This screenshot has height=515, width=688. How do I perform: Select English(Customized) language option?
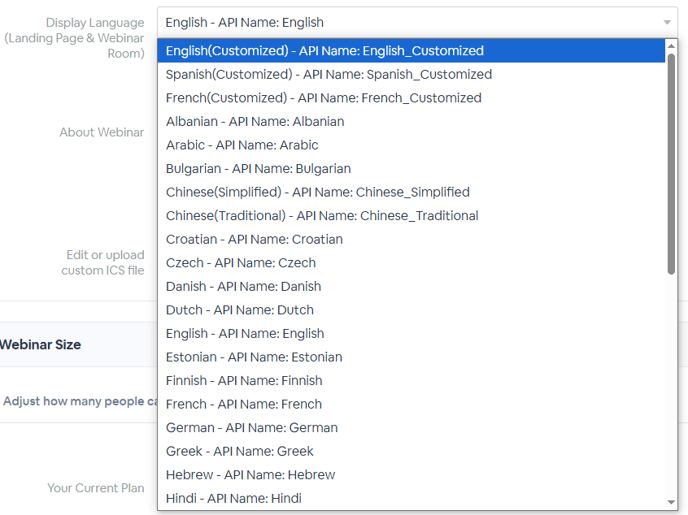point(411,51)
